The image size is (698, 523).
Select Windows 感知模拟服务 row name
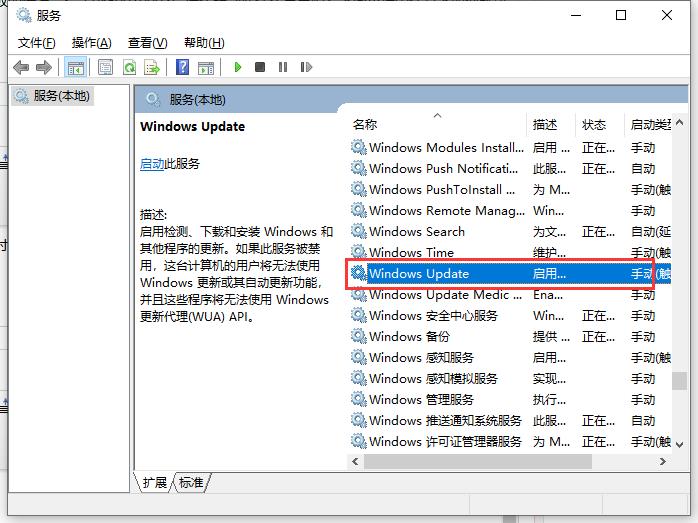point(433,378)
